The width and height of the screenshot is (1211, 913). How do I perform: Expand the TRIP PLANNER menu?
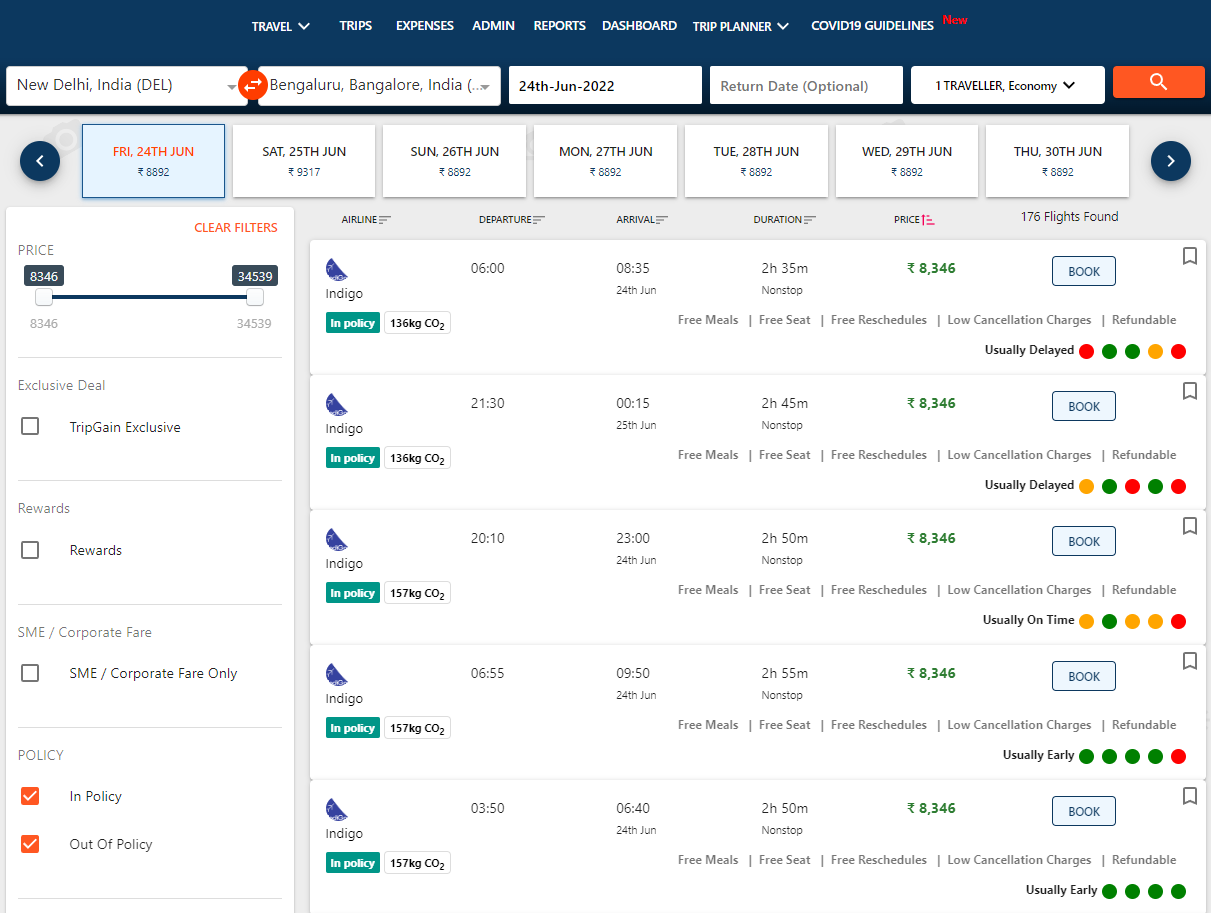(x=741, y=26)
